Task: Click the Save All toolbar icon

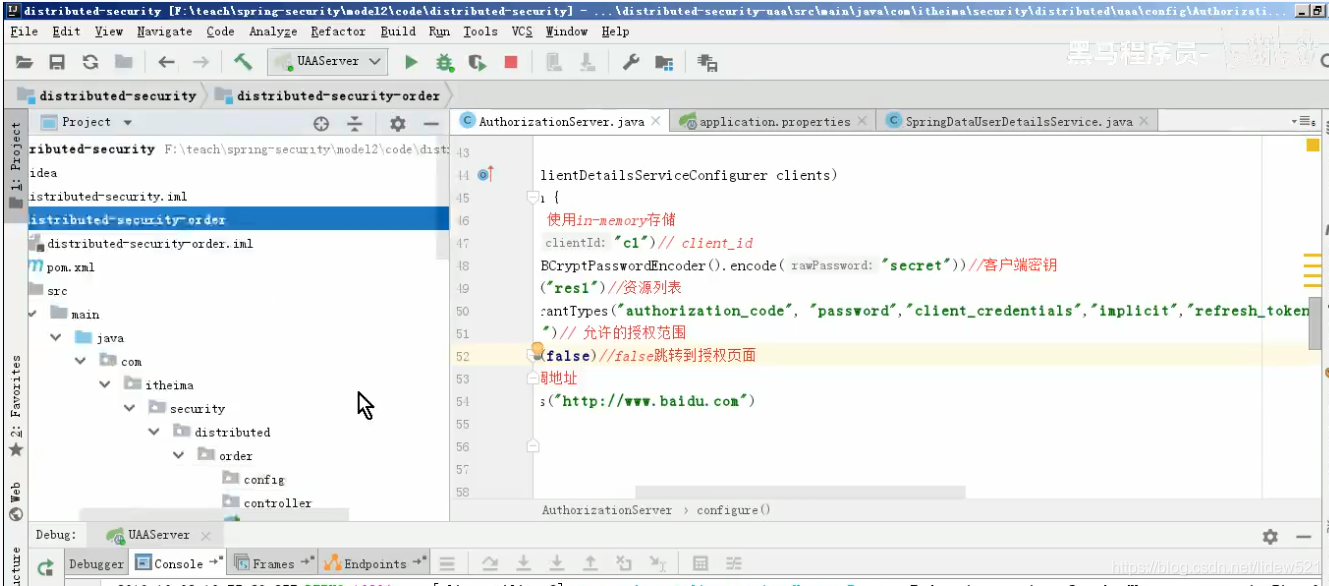Action: pos(57,62)
